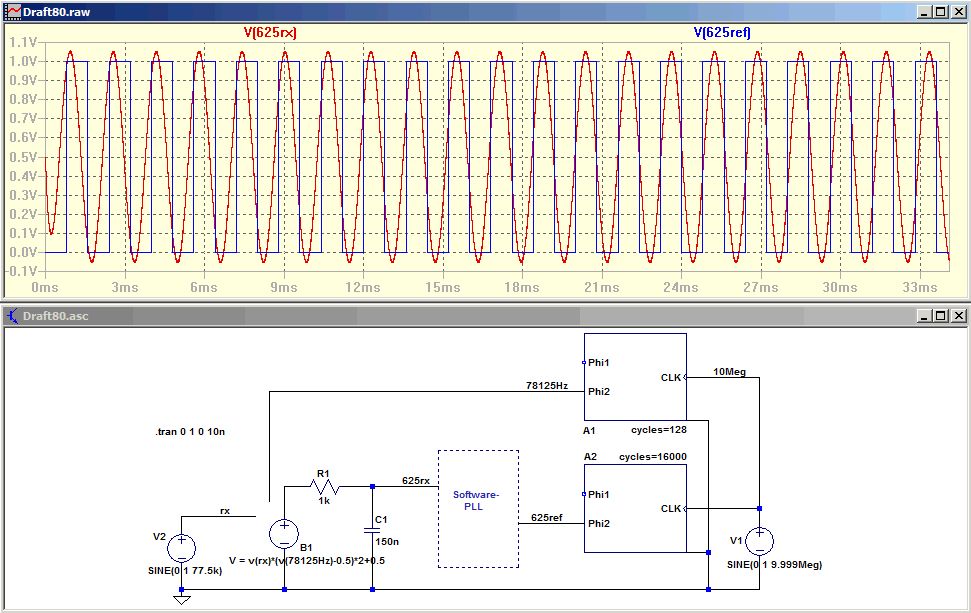This screenshot has height=613, width=971.
Task: Click the V2 reference designator label
Action: click(159, 536)
